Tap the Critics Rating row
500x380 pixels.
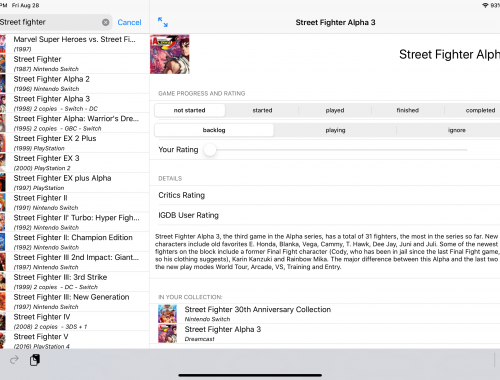click(x=325, y=195)
